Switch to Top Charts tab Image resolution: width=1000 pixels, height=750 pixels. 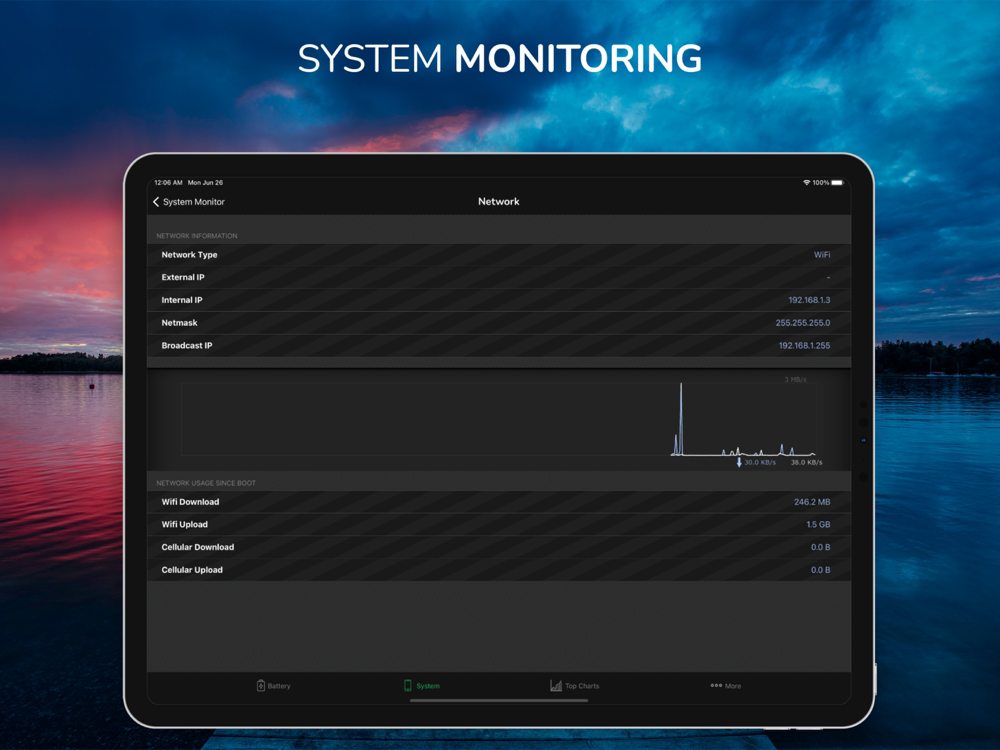(575, 686)
